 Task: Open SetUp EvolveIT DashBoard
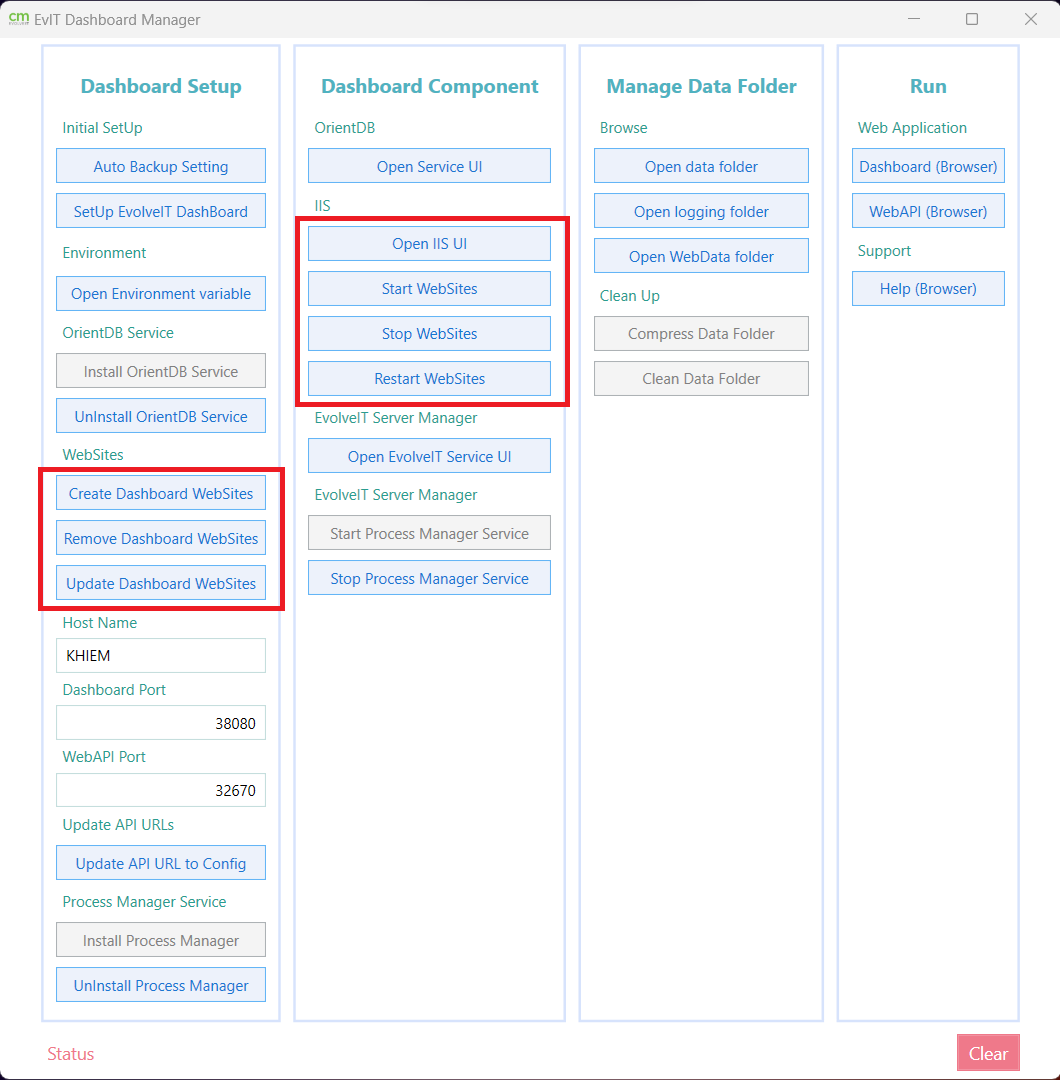160,211
